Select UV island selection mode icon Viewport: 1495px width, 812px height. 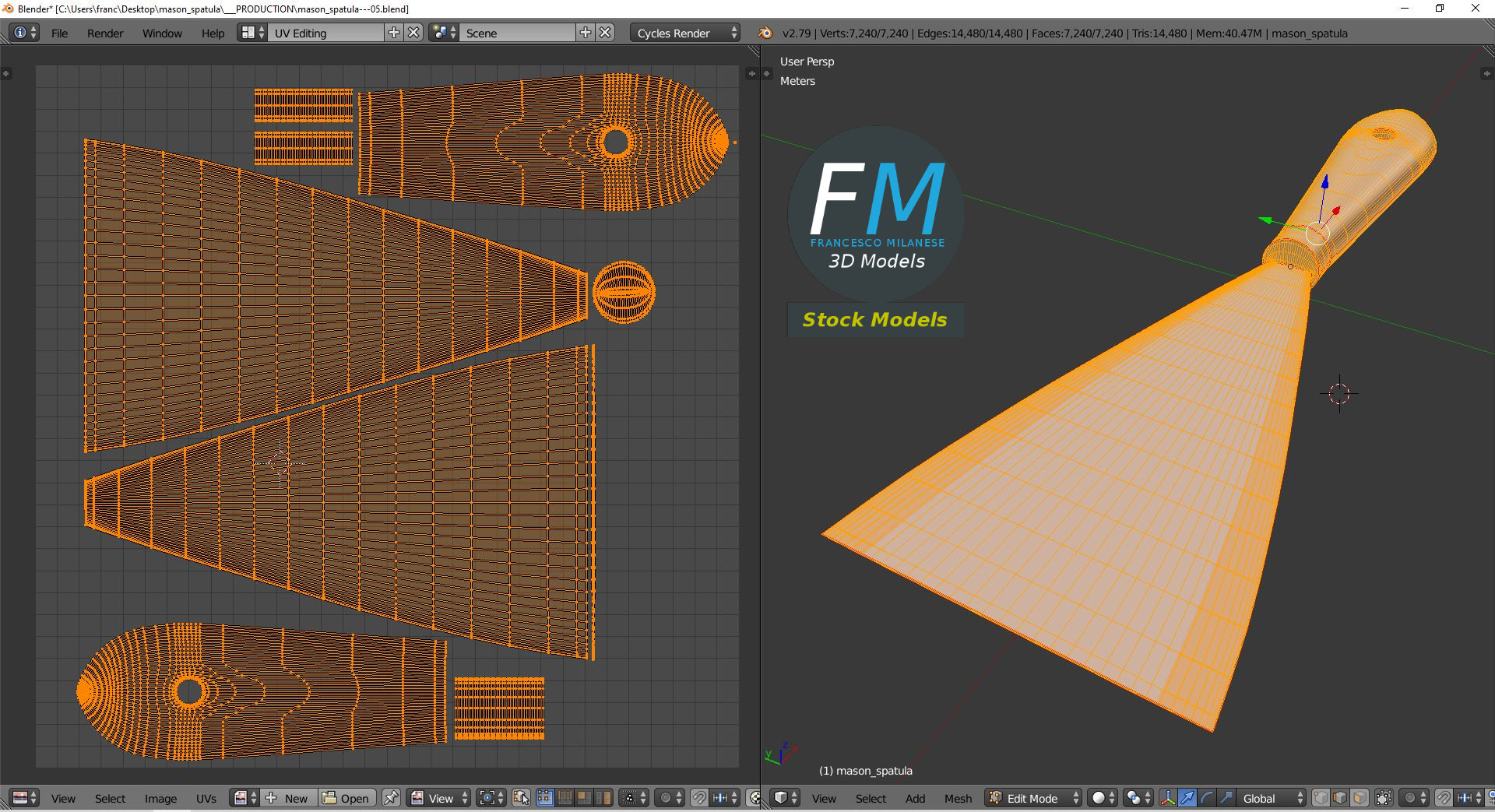603,798
